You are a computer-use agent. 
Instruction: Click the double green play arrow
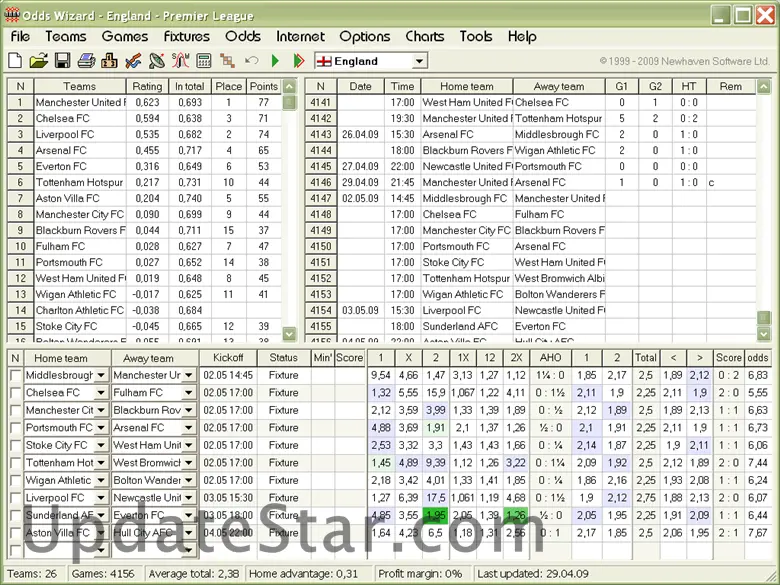pyautogui.click(x=299, y=61)
